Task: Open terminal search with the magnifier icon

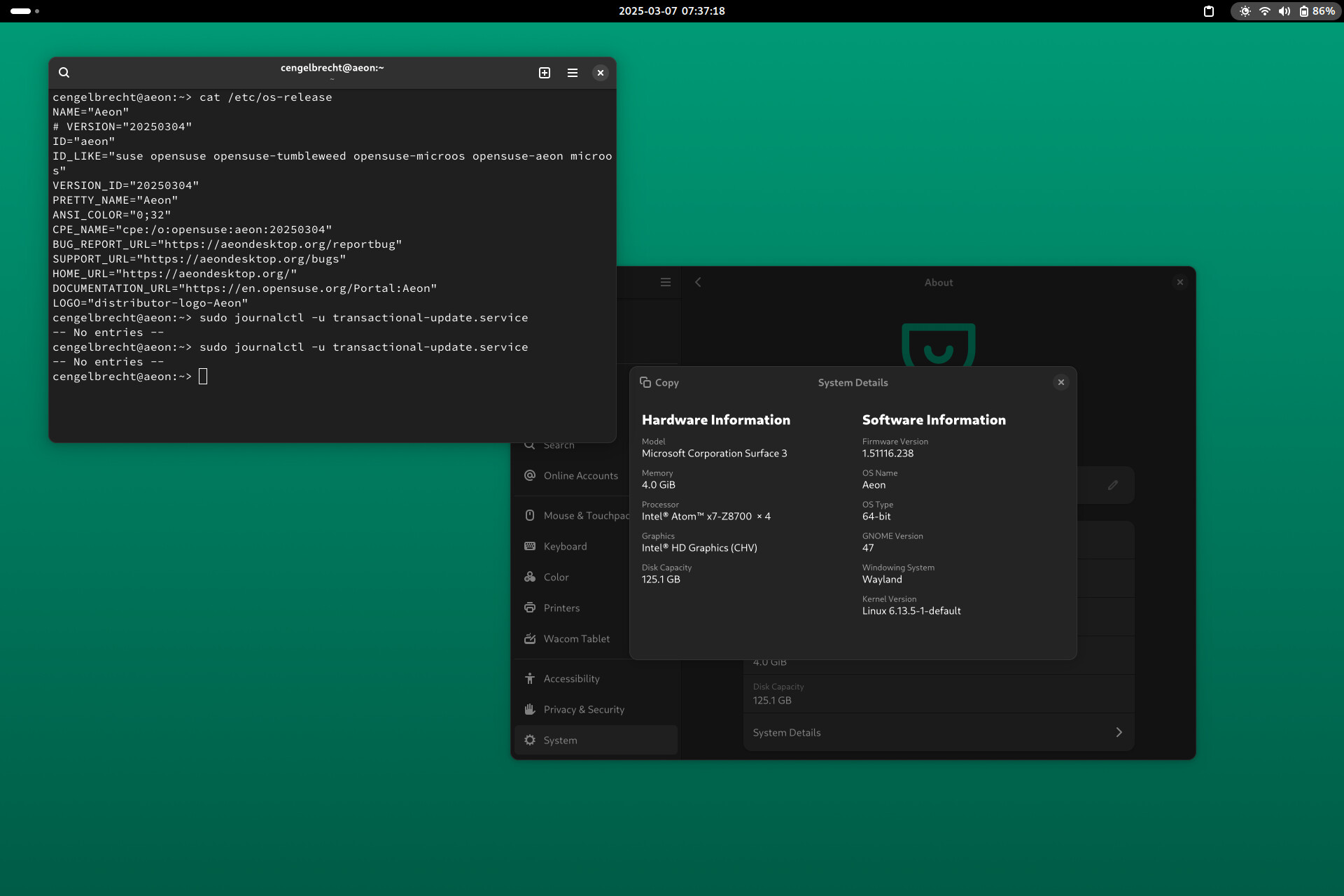Action: (64, 73)
